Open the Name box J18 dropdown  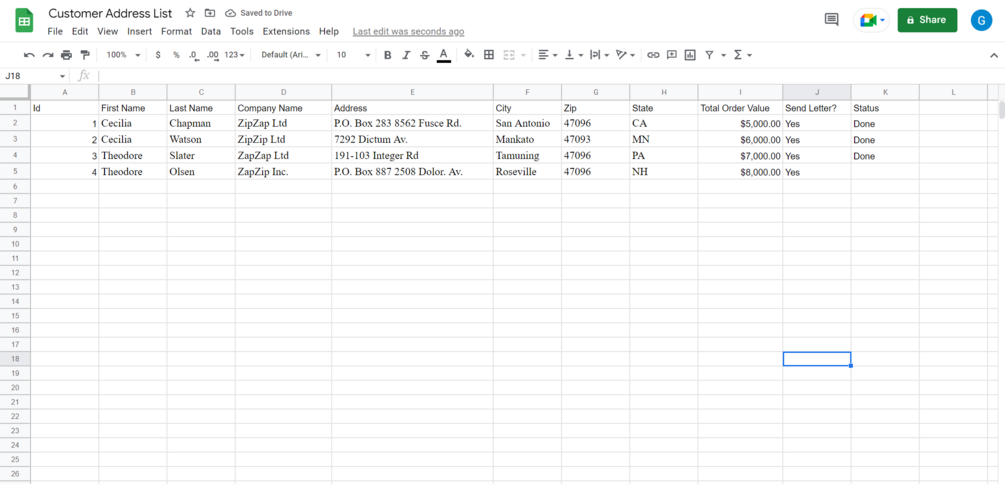pyautogui.click(x=62, y=76)
